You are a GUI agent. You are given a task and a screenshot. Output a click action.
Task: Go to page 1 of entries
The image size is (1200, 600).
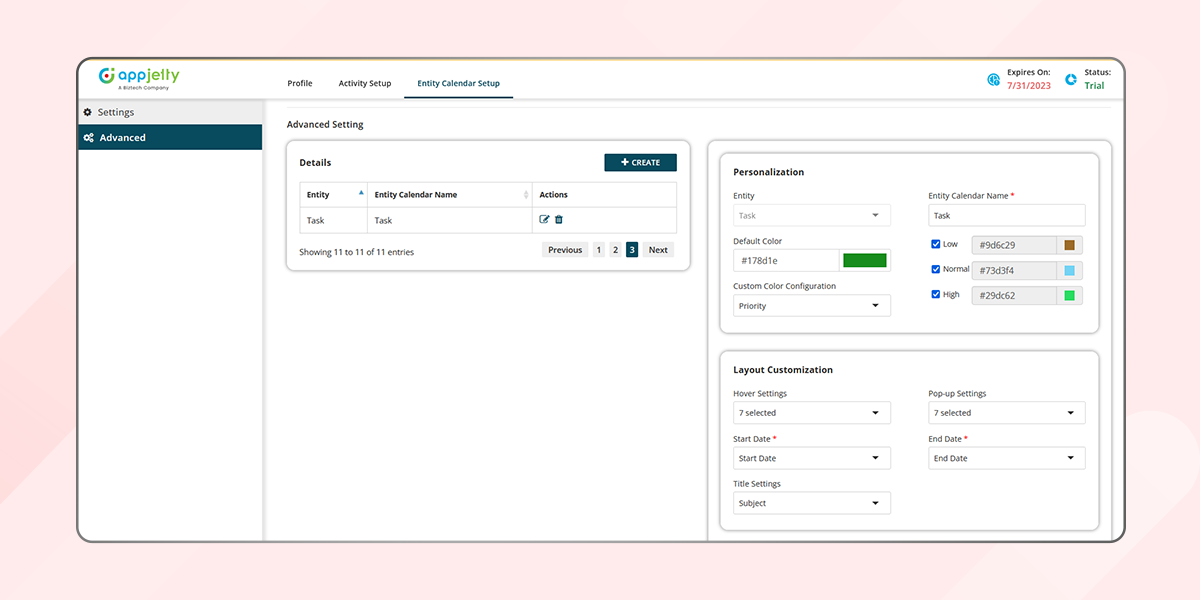point(599,250)
